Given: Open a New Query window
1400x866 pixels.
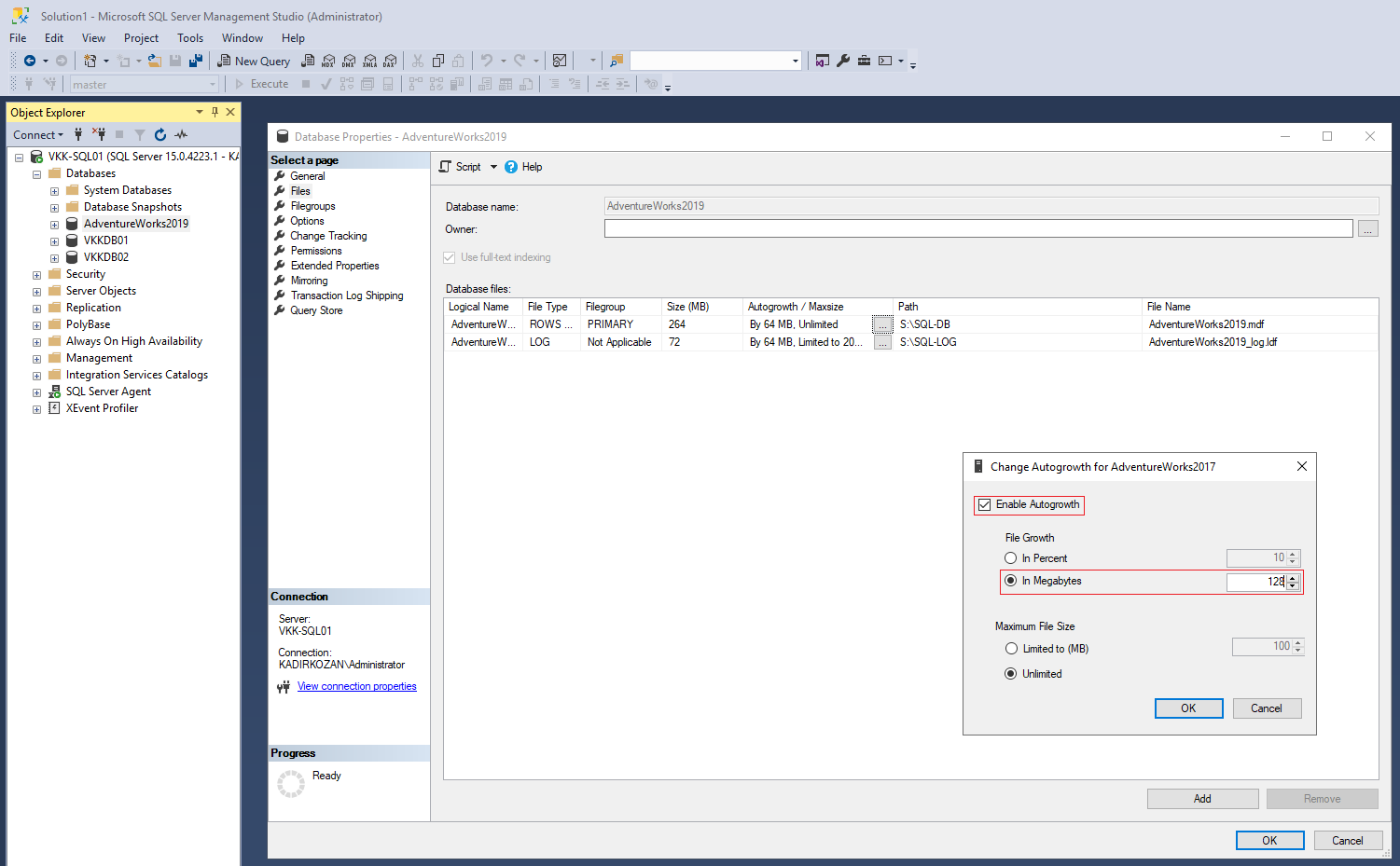Looking at the screenshot, I should coord(254,60).
